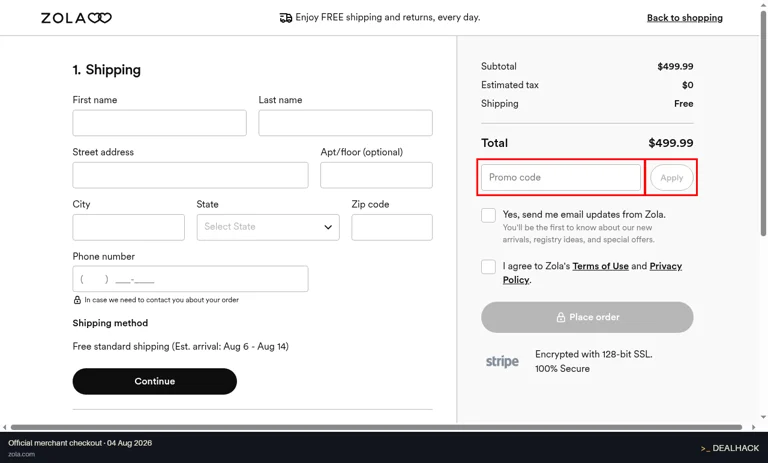Click the total amount $499.99
The width and height of the screenshot is (768, 463).
(671, 143)
